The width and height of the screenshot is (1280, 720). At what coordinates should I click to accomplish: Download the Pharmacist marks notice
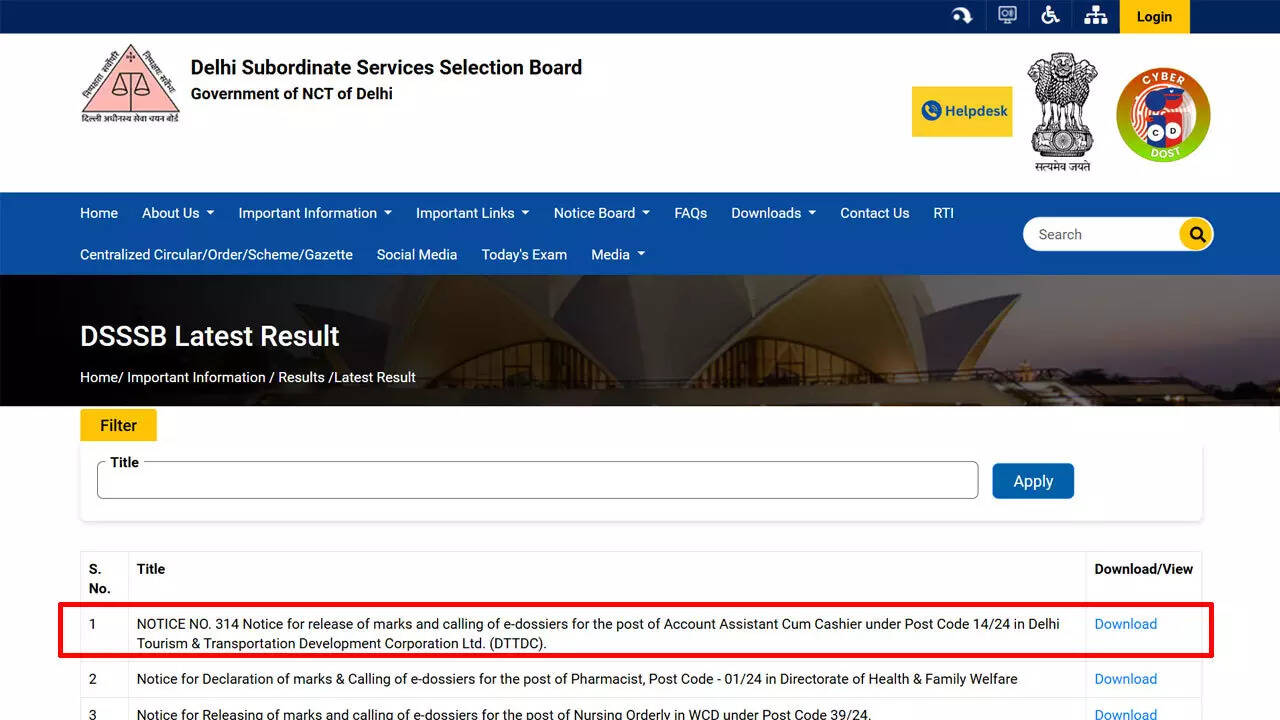[1125, 679]
